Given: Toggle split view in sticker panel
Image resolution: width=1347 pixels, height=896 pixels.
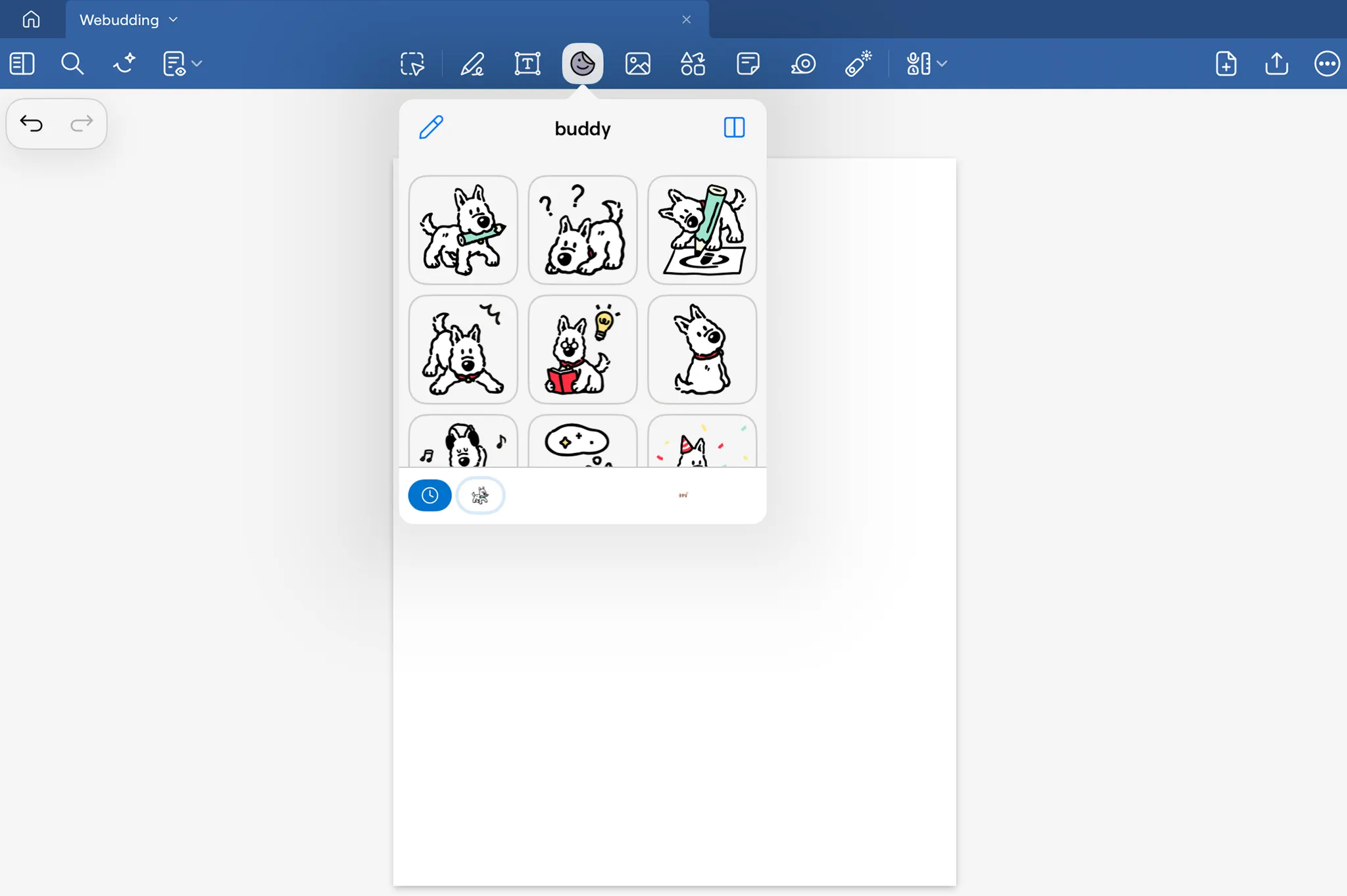Looking at the screenshot, I should point(734,128).
